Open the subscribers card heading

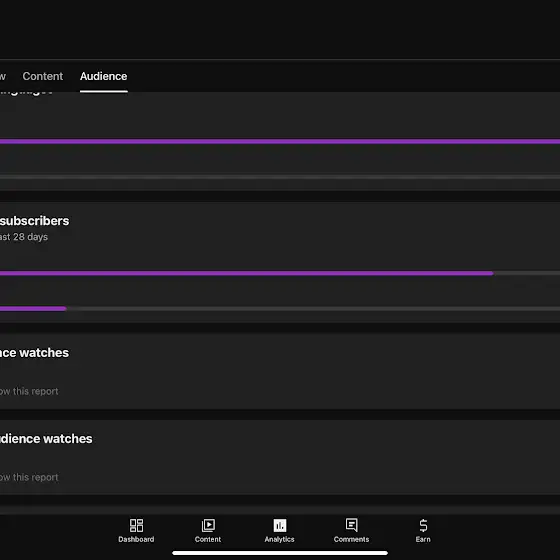click(34, 221)
